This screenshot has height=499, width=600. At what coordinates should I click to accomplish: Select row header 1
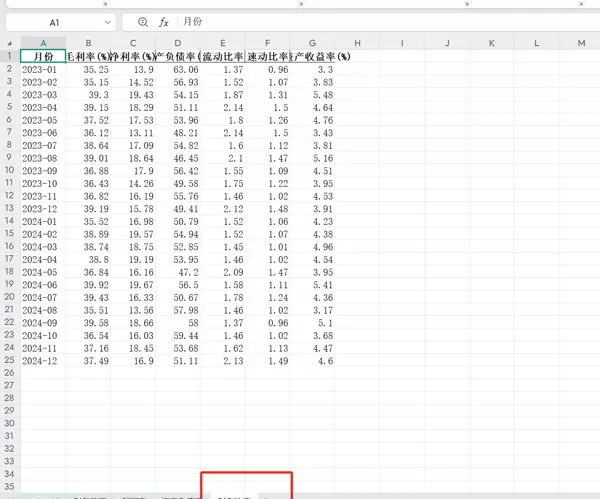pyautogui.click(x=10, y=56)
